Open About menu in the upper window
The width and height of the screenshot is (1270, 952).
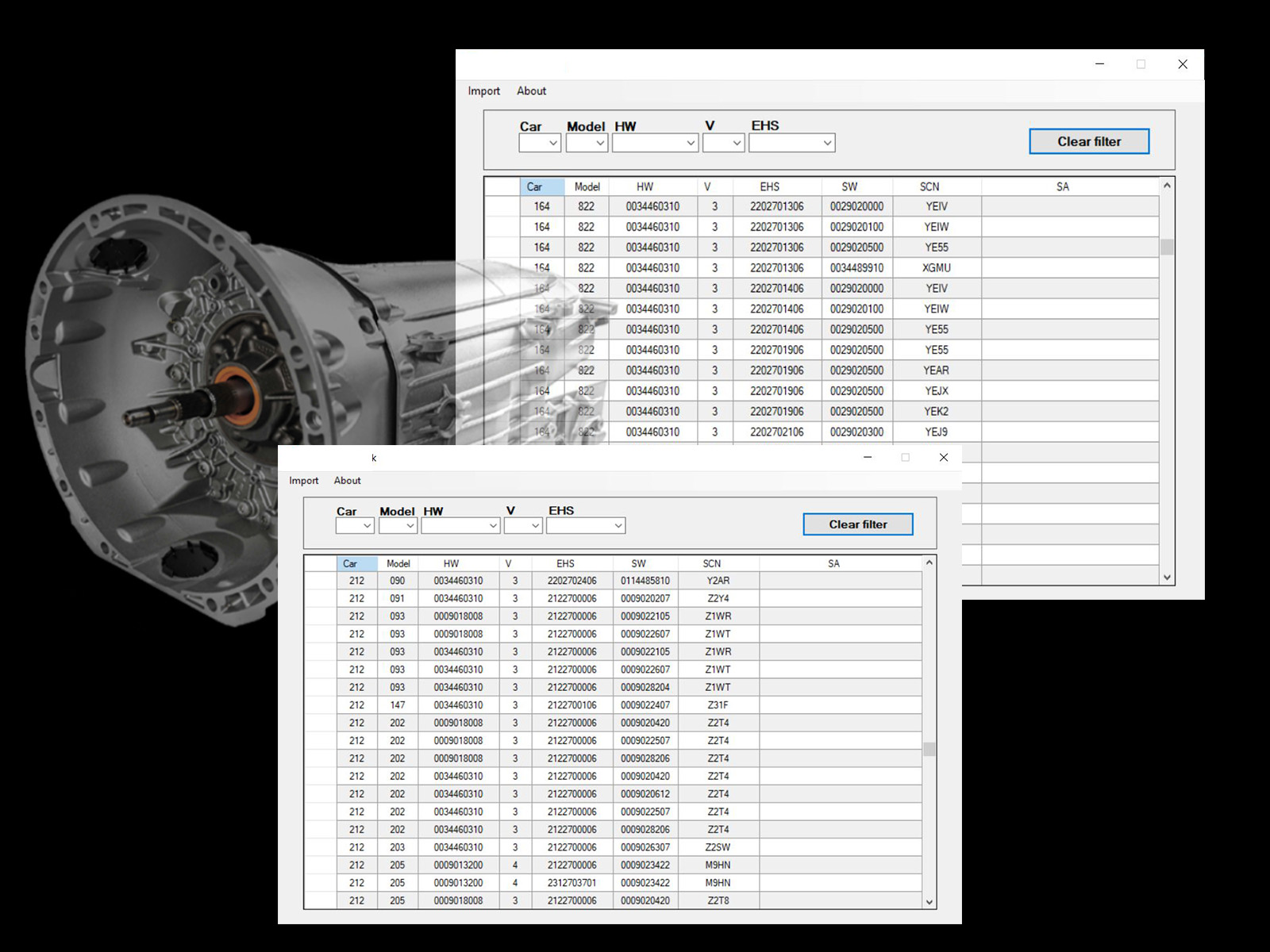(531, 91)
